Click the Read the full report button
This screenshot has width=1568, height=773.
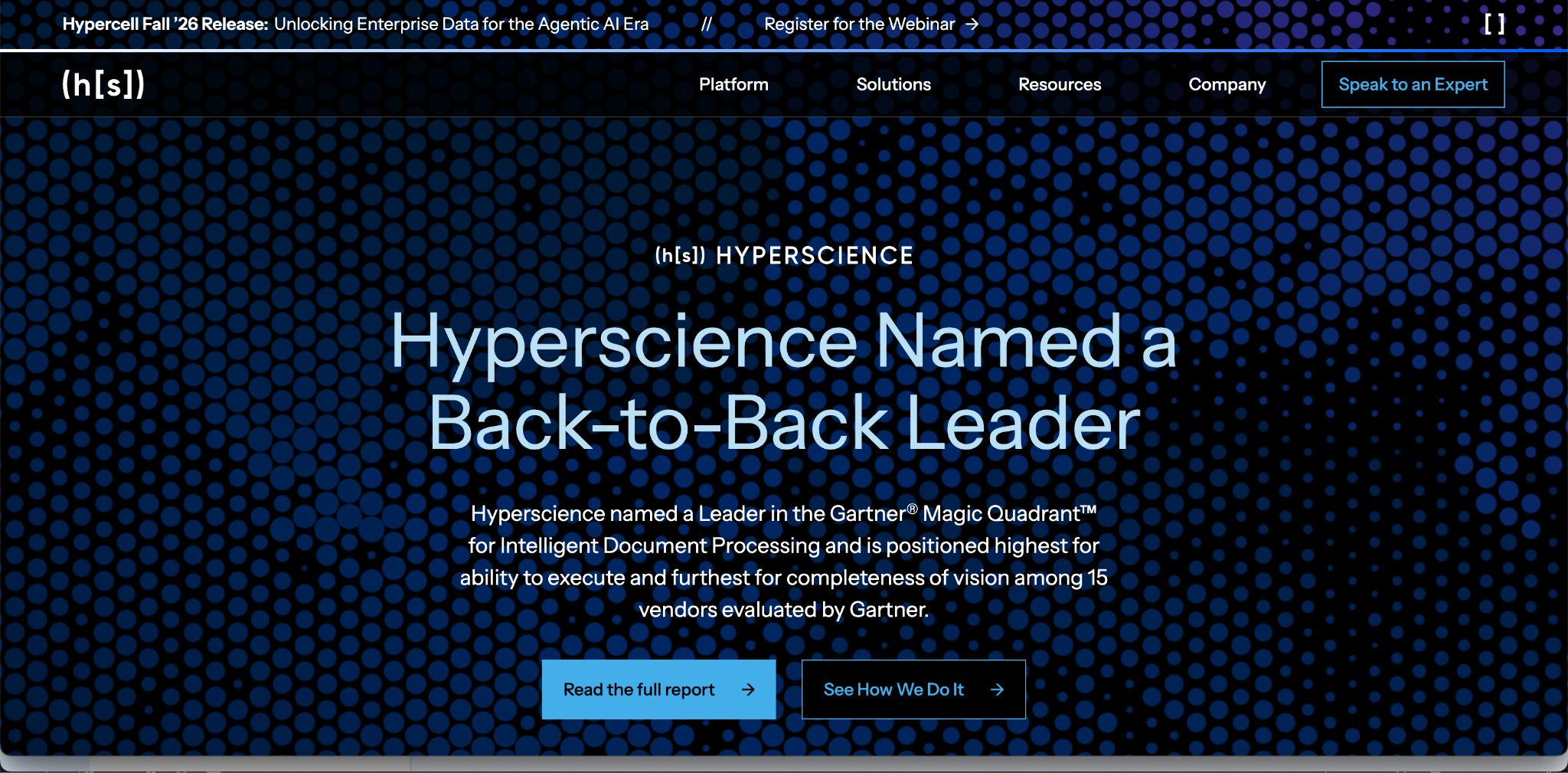[x=658, y=689]
